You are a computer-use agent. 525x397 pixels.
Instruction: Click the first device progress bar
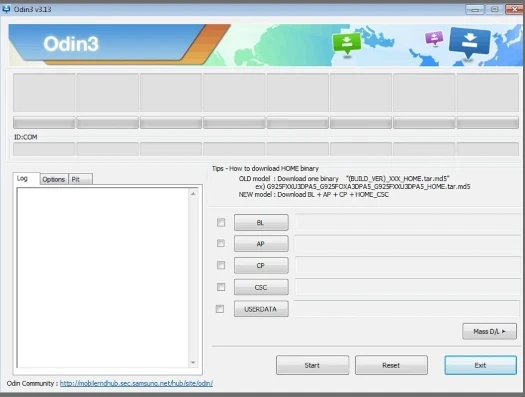(x=44, y=123)
